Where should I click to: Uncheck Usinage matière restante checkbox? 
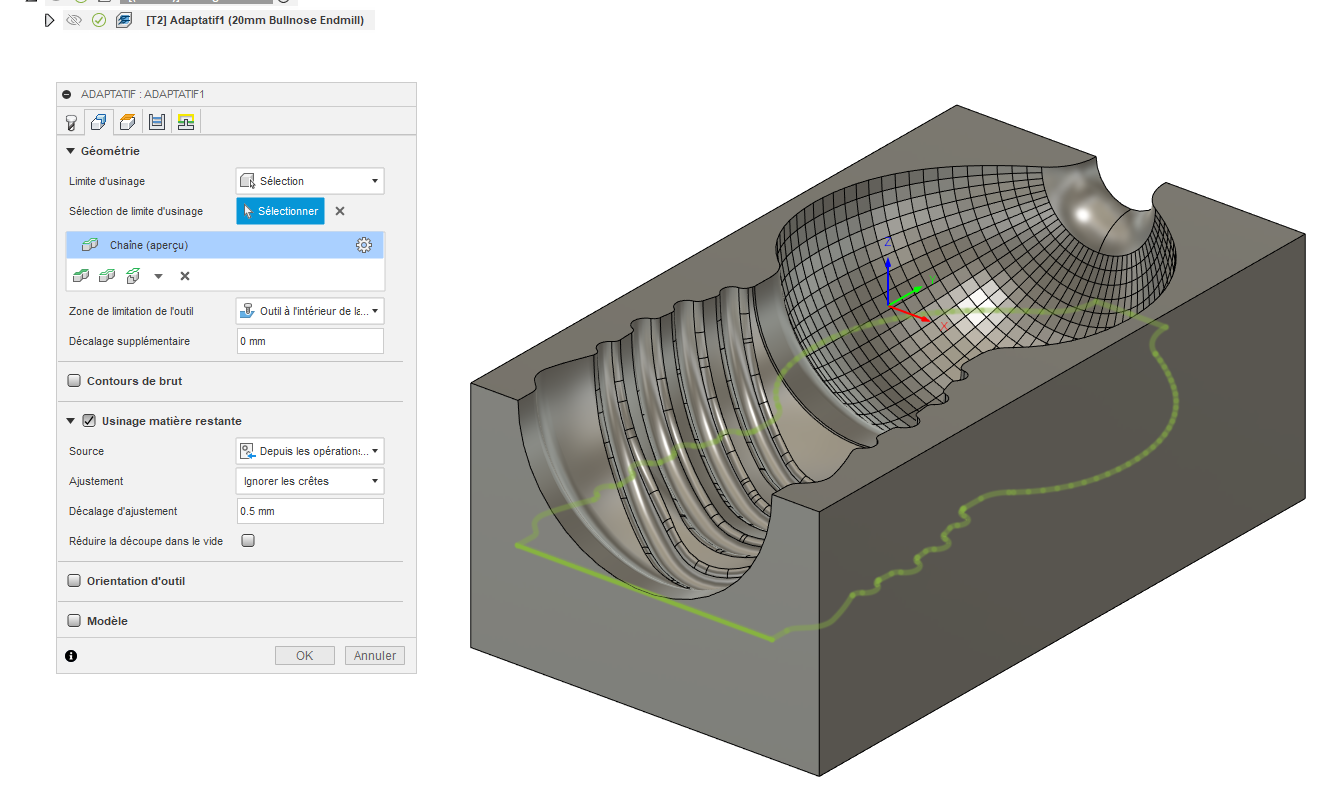tap(89, 421)
